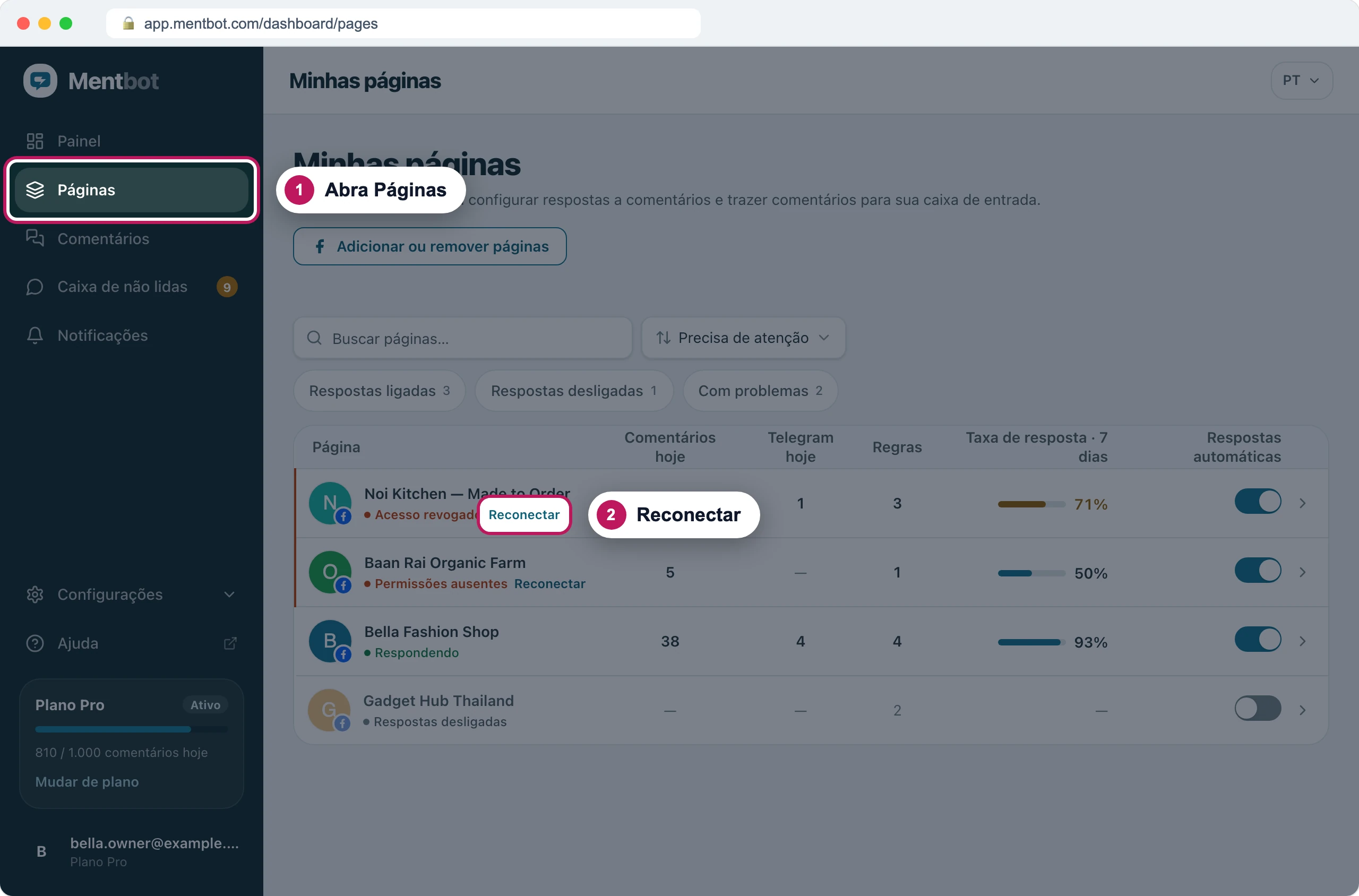Click the 71% response rate bar
Screen dimensions: 1359x896
point(1031,504)
